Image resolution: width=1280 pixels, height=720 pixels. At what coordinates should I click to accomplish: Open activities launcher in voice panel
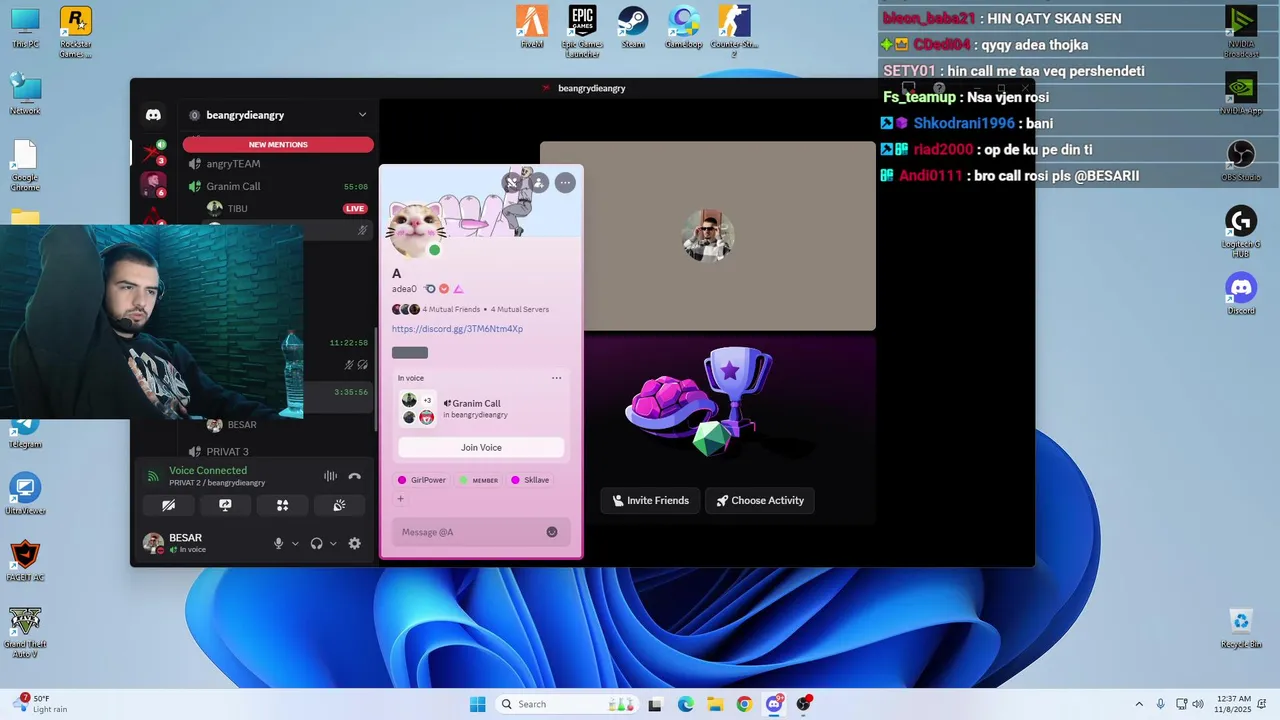point(282,505)
